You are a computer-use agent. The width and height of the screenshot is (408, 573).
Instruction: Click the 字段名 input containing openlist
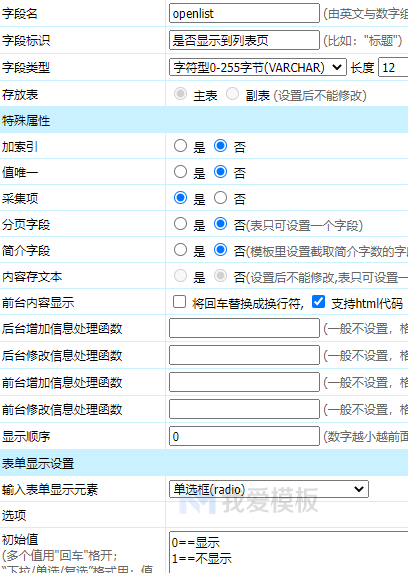244,14
